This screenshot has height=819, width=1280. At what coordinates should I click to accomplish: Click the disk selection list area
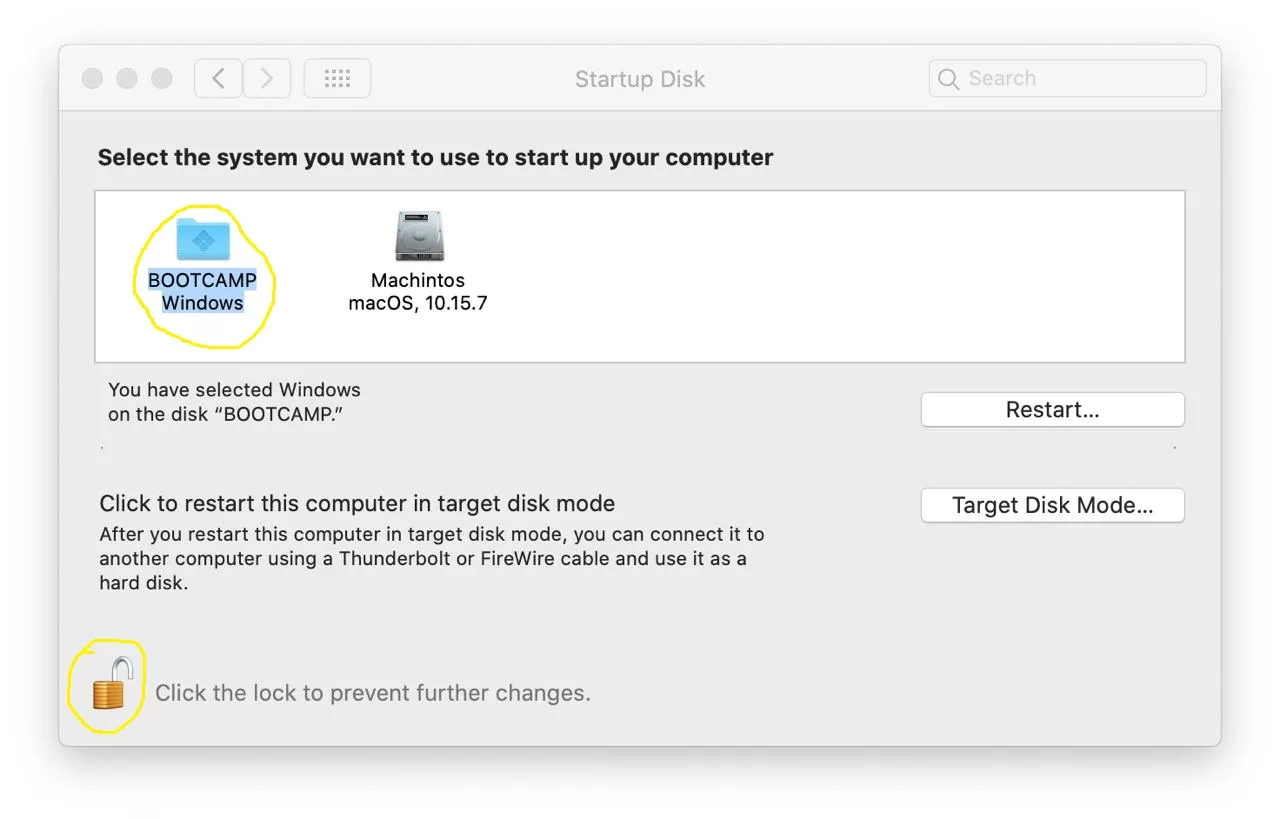[800, 275]
